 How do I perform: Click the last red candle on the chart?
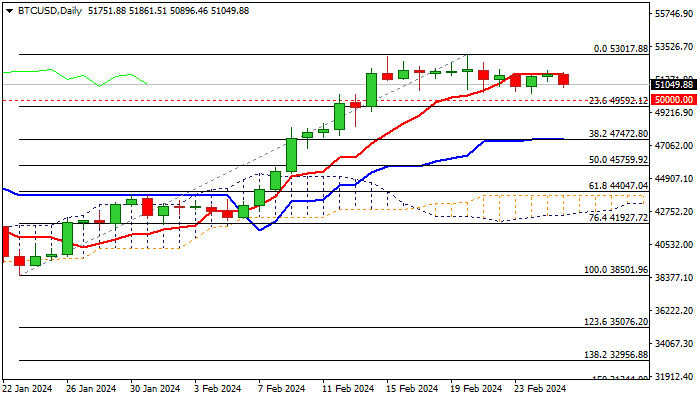563,79
